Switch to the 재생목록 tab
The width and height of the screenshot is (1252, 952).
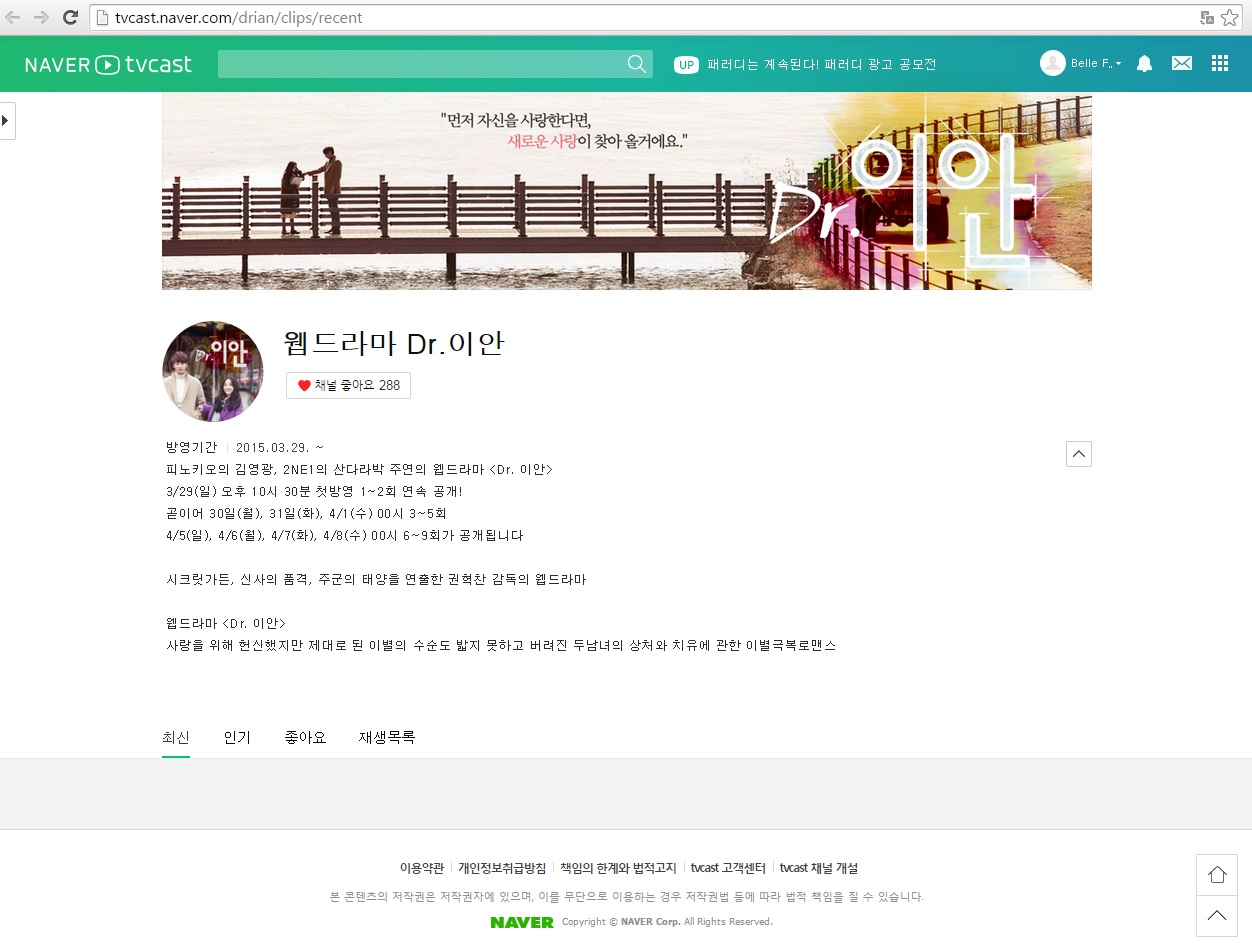click(387, 738)
